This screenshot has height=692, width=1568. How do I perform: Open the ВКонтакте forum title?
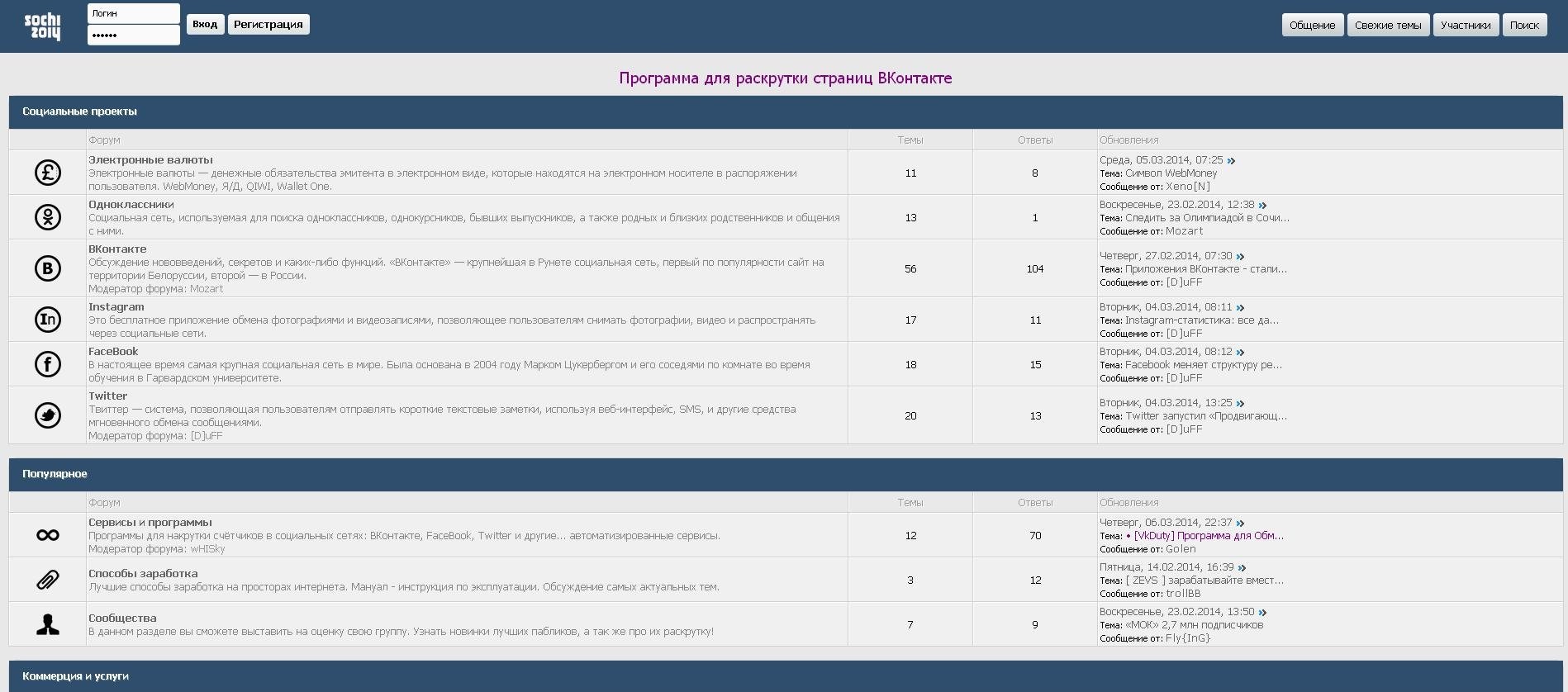coord(117,249)
